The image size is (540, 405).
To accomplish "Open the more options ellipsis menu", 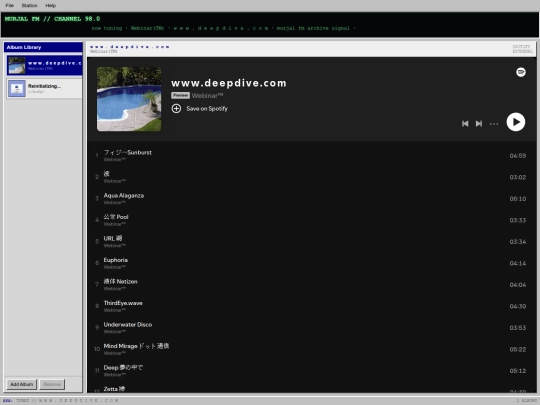I will (x=494, y=124).
